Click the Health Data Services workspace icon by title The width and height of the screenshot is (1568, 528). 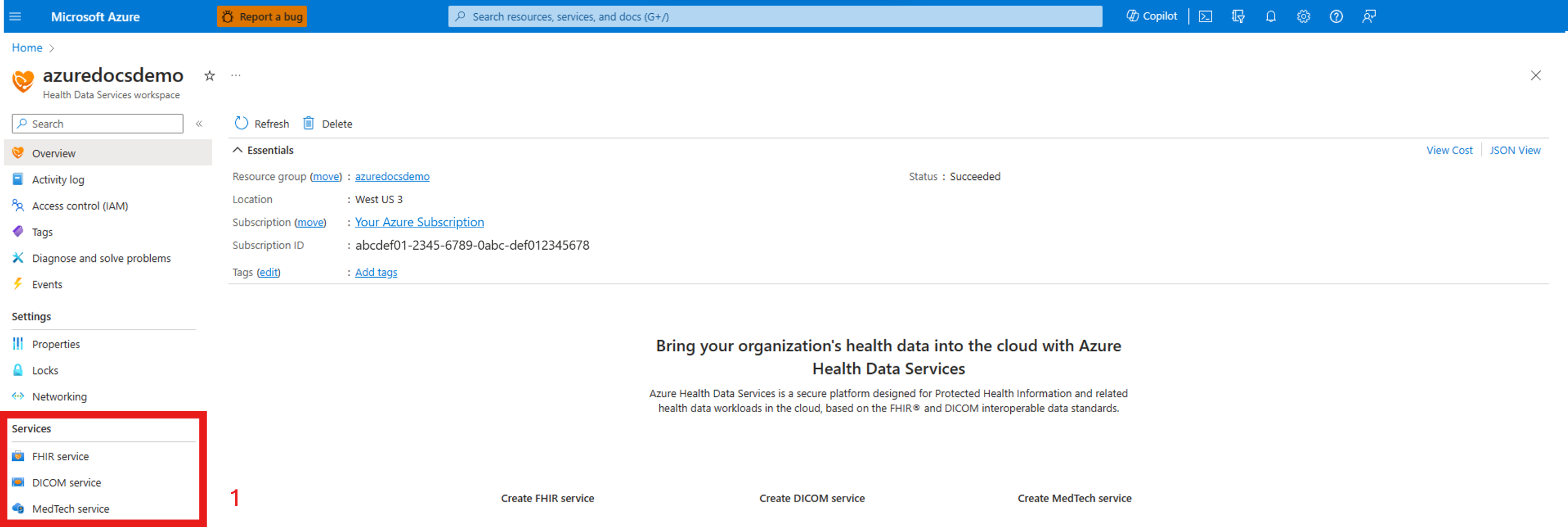coord(23,81)
